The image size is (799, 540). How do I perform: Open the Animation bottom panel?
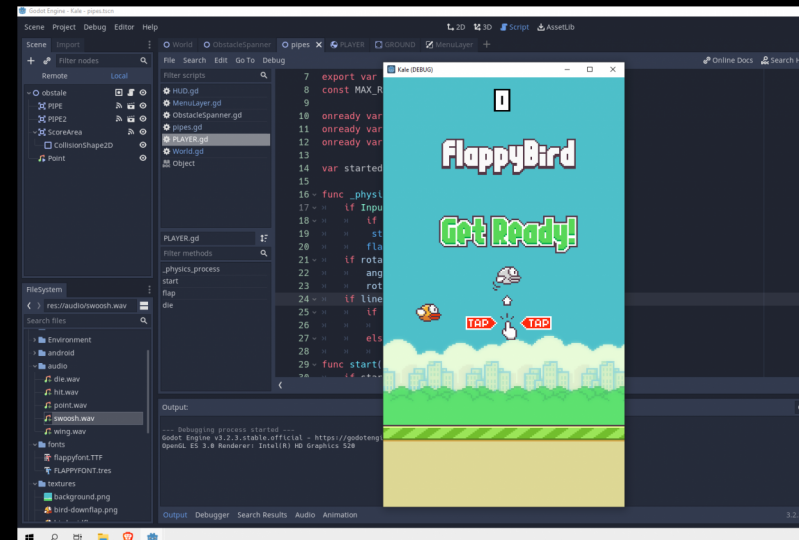click(x=340, y=515)
